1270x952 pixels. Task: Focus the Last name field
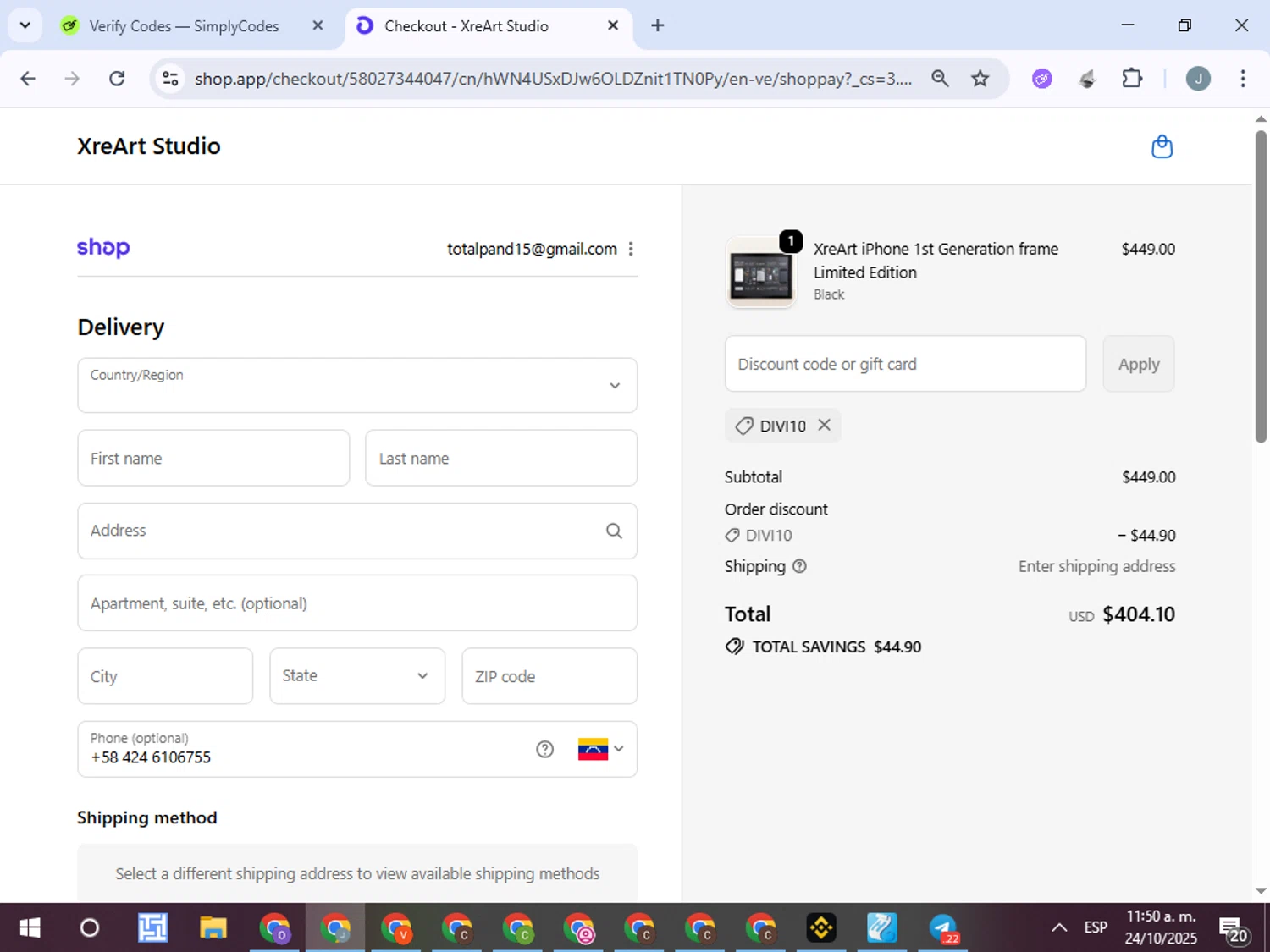[x=501, y=458]
